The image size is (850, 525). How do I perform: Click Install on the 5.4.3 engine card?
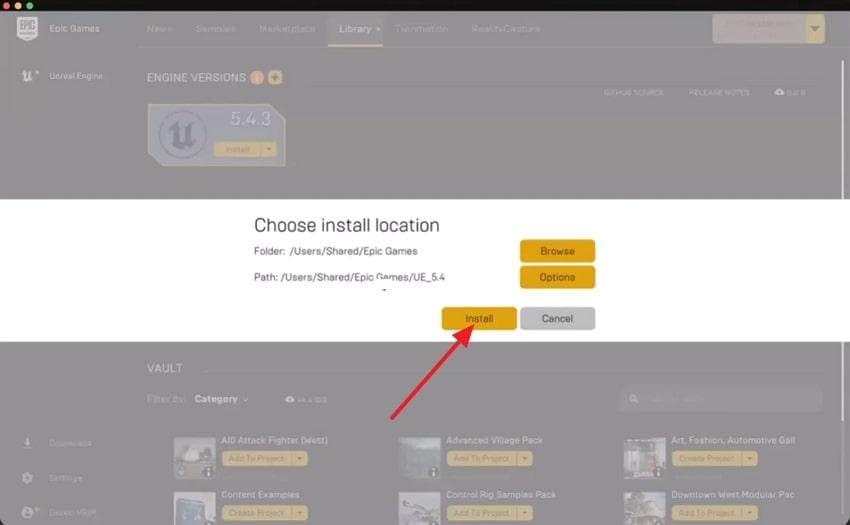point(237,149)
